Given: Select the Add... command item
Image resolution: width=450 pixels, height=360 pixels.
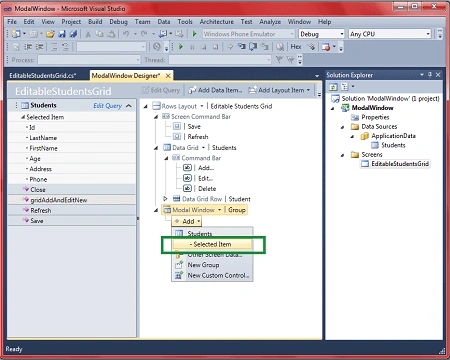Looking at the screenshot, I should (x=206, y=168).
